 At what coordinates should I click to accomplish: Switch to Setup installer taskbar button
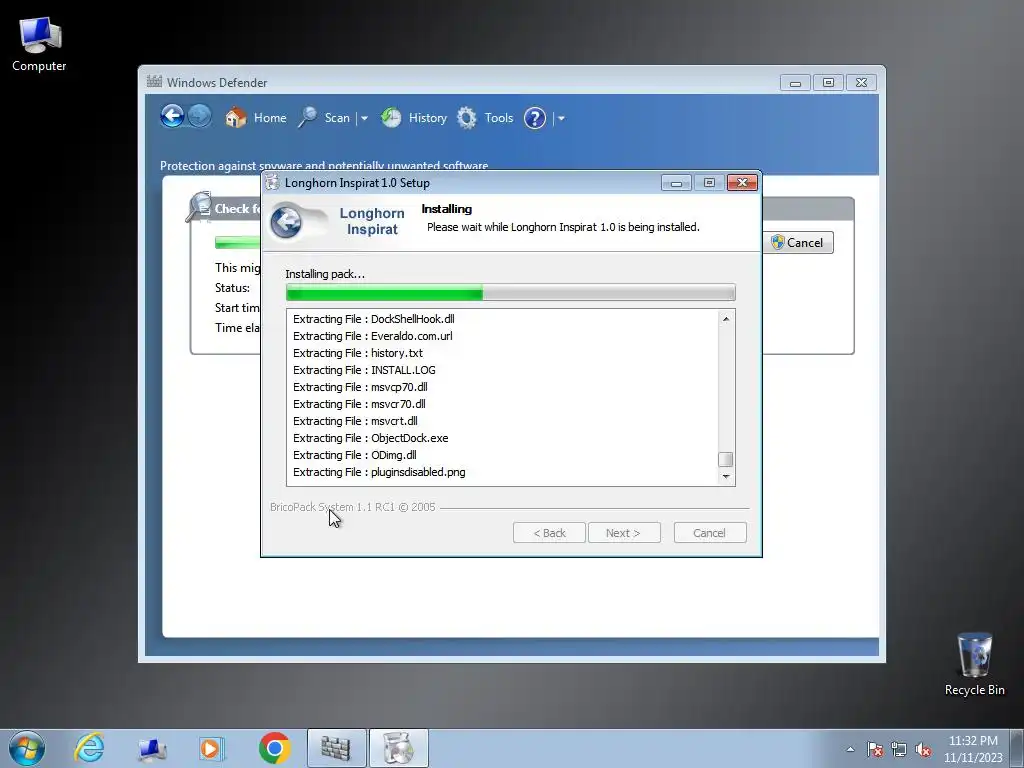point(399,748)
